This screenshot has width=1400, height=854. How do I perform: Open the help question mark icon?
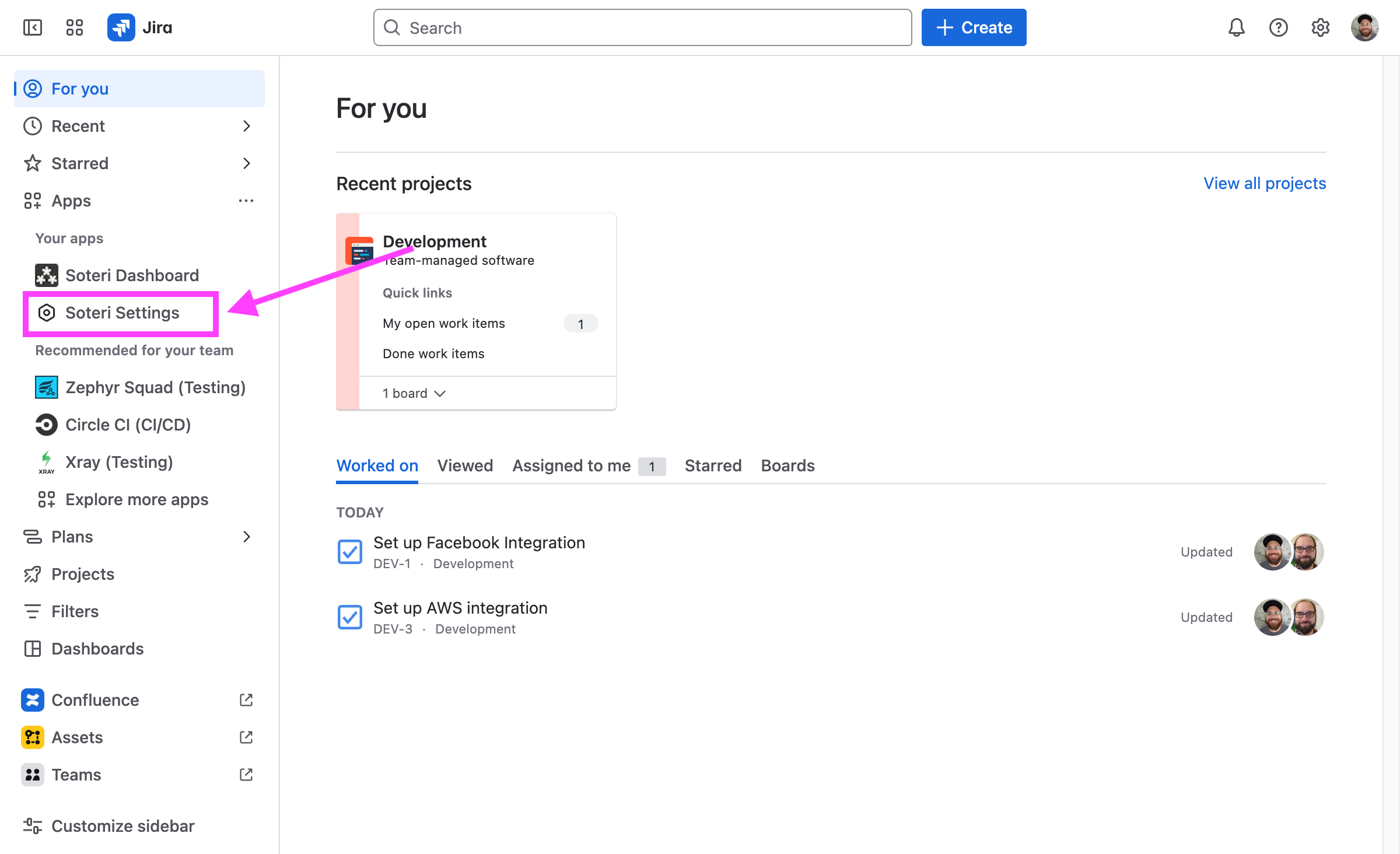pyautogui.click(x=1278, y=27)
